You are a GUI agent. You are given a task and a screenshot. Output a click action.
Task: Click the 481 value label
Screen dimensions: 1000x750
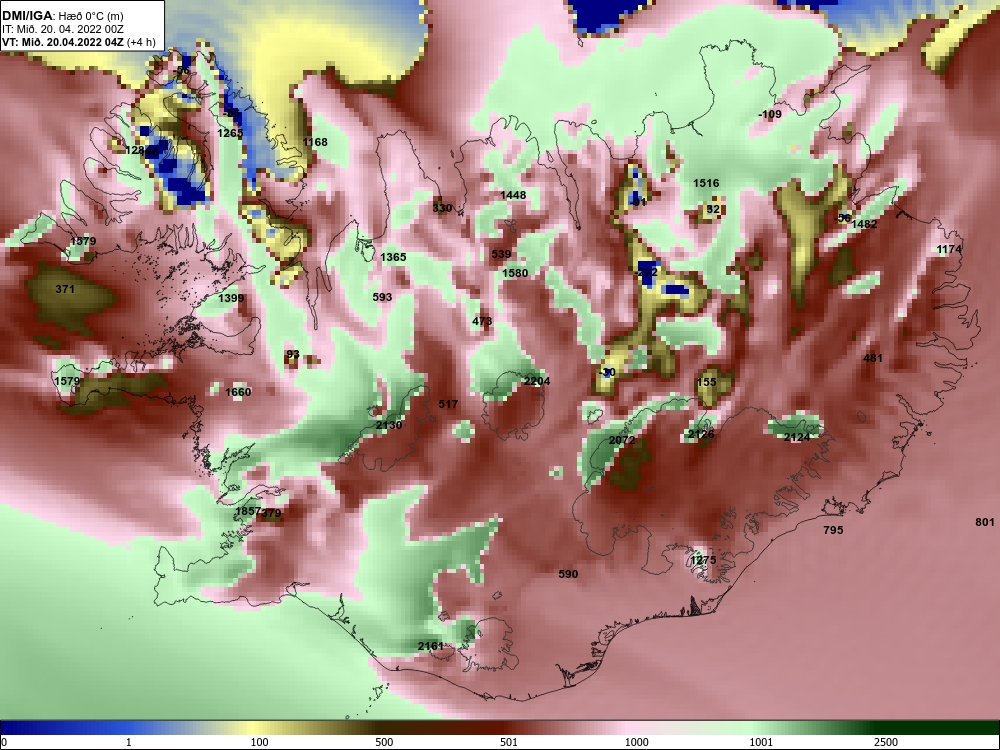pyautogui.click(x=873, y=358)
